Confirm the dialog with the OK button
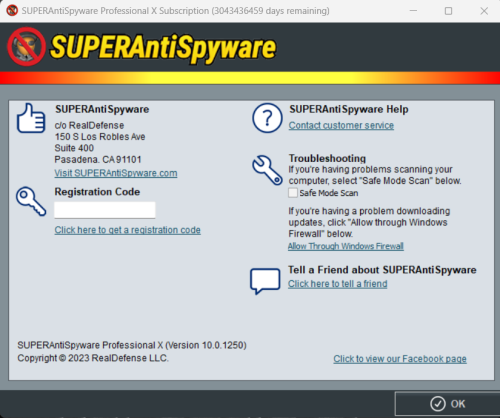500x418 pixels. [x=447, y=404]
